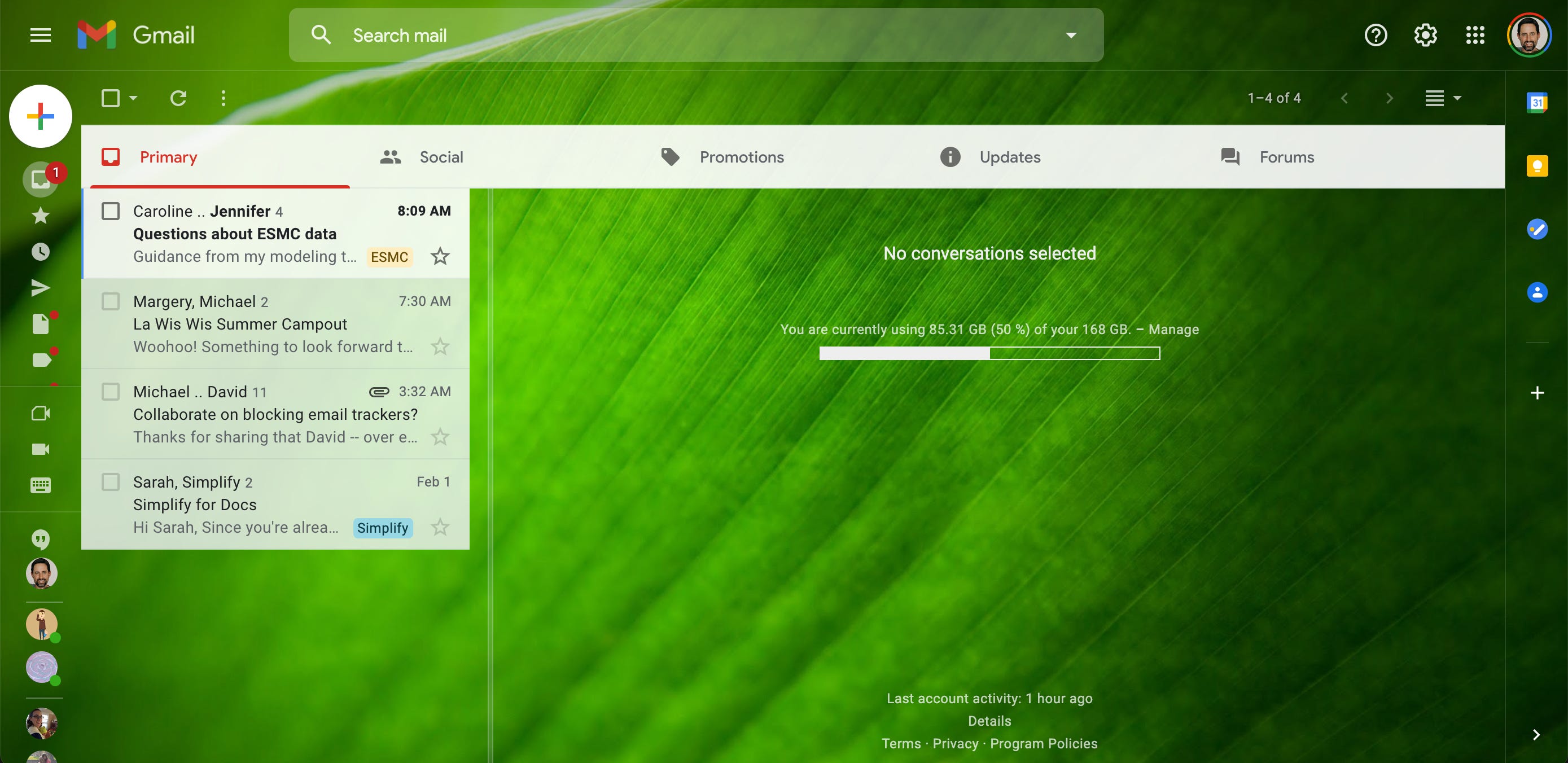Viewport: 1568px width, 763px height.
Task: Open Google Tasks in the side panel
Action: click(x=1538, y=229)
